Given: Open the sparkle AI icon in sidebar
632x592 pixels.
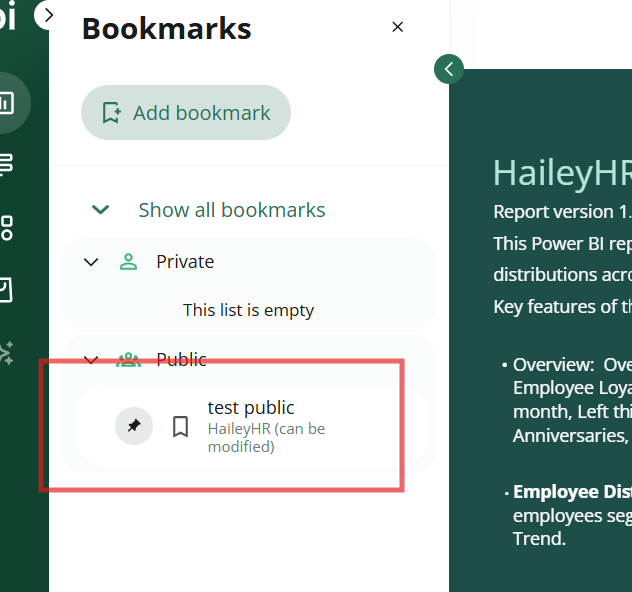Looking at the screenshot, I should pyautogui.click(x=6, y=353).
